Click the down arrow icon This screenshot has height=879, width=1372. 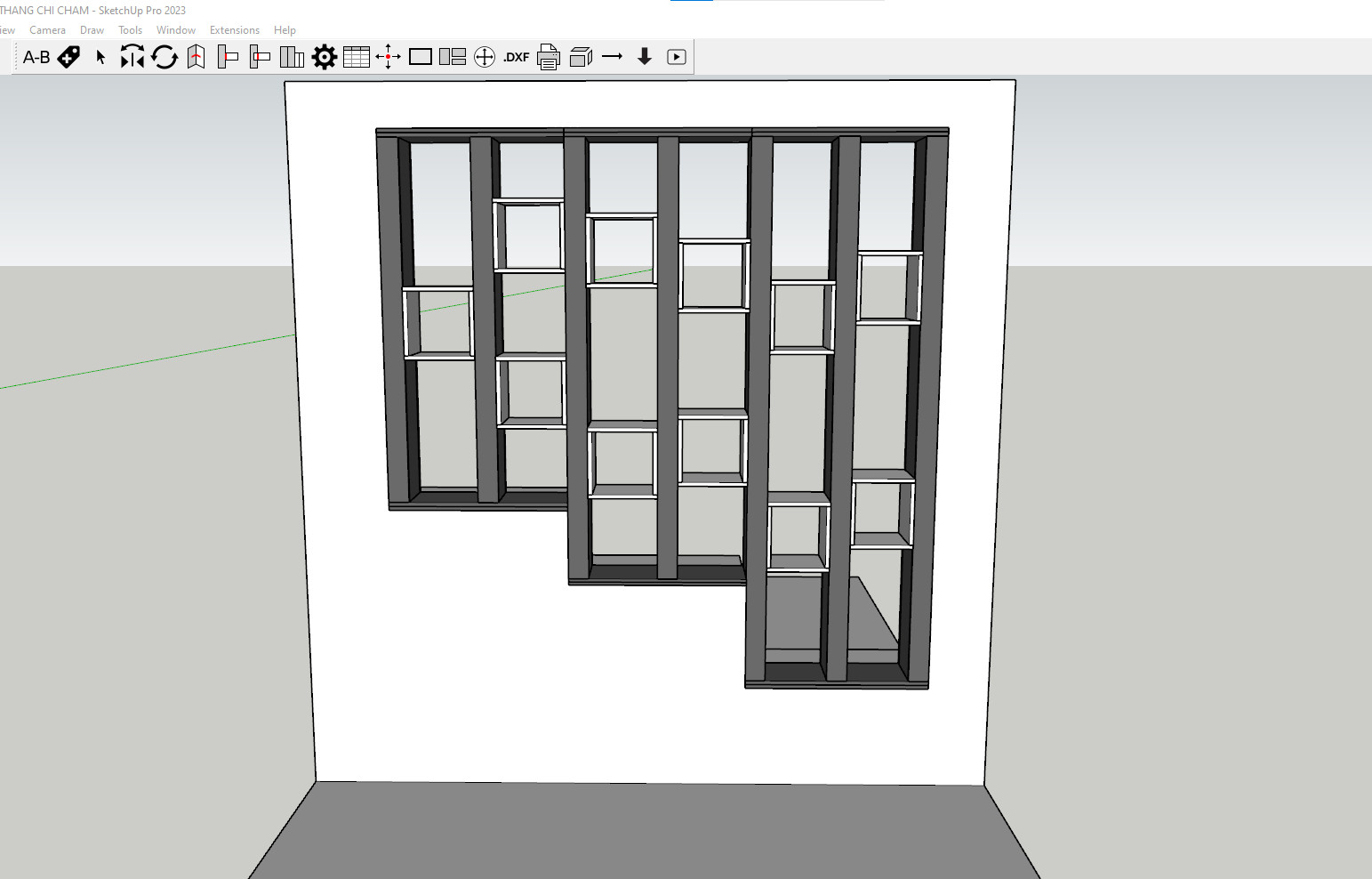(645, 57)
